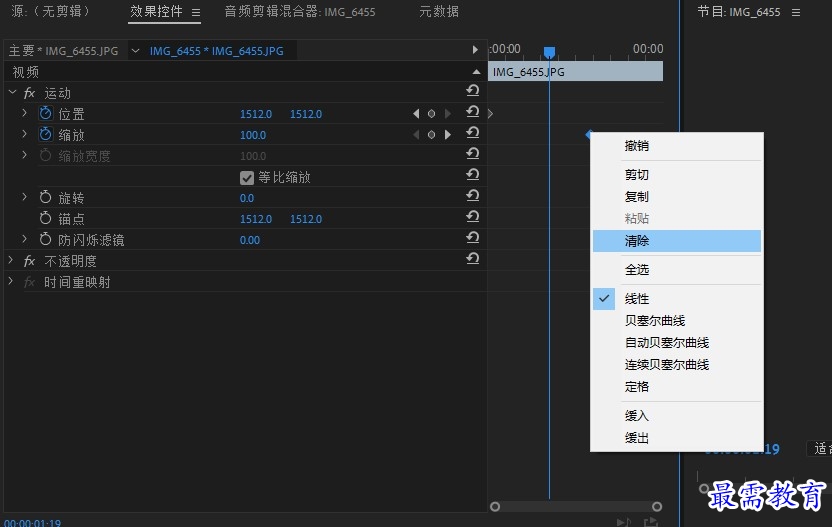832x527 pixels.
Task: Go to next 缩放 keyframe
Action: tap(447, 135)
